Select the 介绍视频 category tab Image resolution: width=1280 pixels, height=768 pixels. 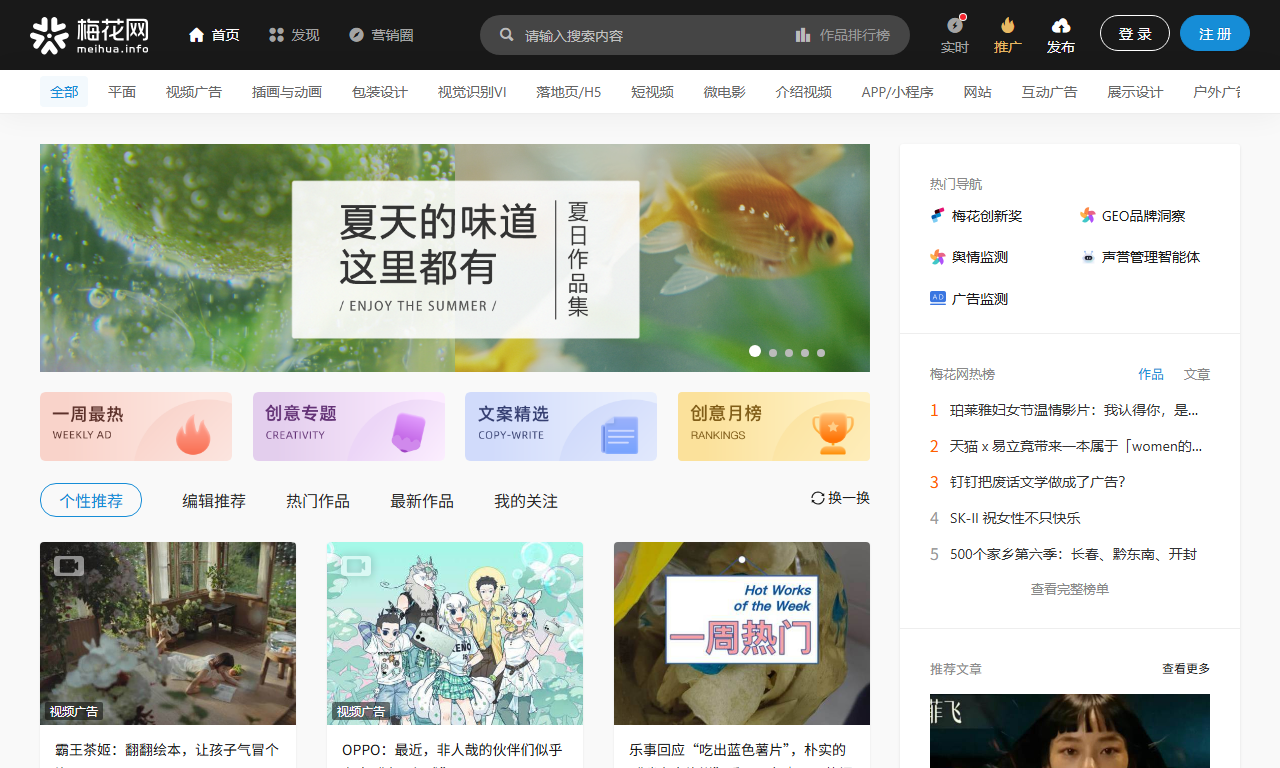(804, 92)
